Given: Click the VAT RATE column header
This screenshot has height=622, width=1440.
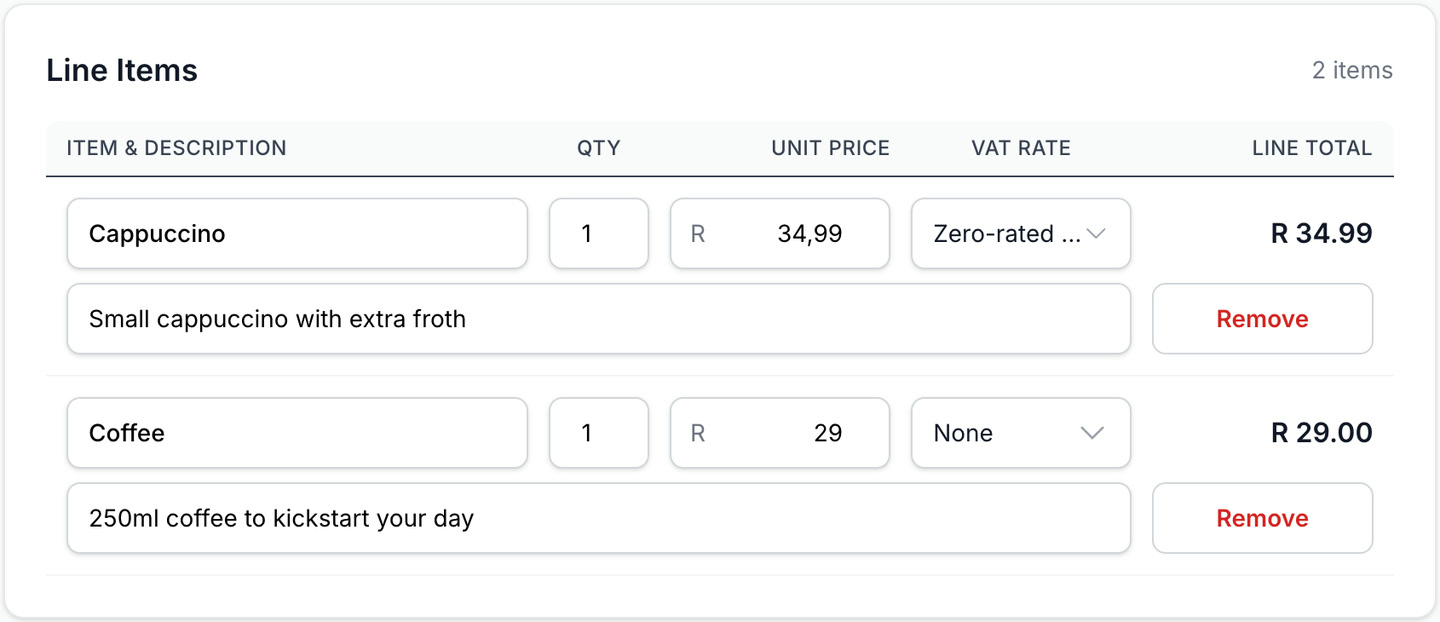Looking at the screenshot, I should [1021, 147].
